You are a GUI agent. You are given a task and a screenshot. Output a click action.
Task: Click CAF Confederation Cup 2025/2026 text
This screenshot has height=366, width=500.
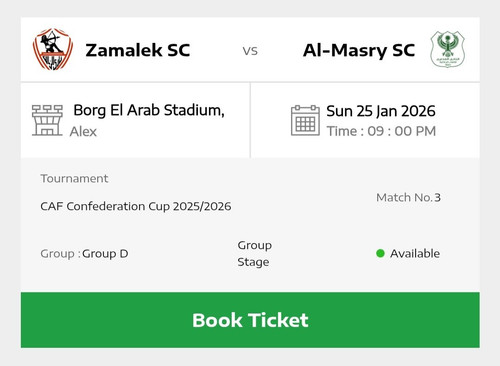point(136,206)
